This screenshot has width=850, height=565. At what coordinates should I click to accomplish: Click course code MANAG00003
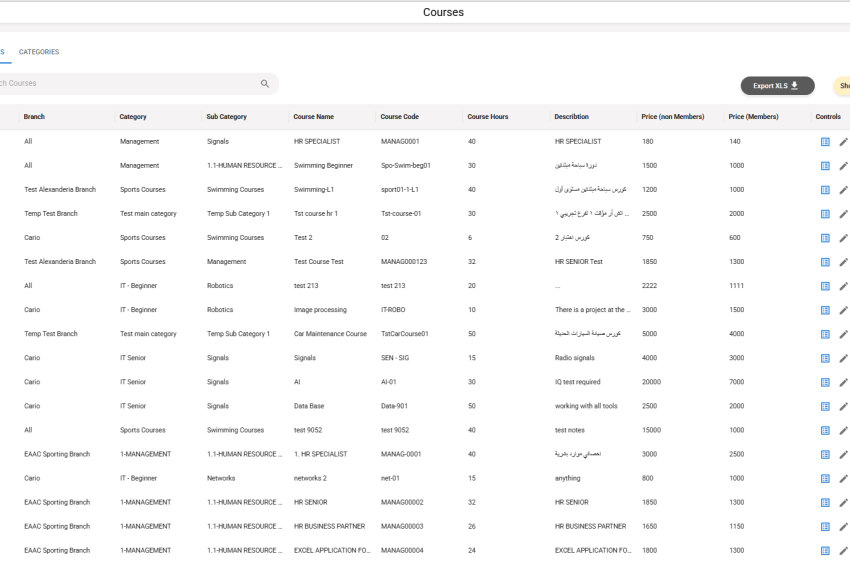pyautogui.click(x=402, y=526)
